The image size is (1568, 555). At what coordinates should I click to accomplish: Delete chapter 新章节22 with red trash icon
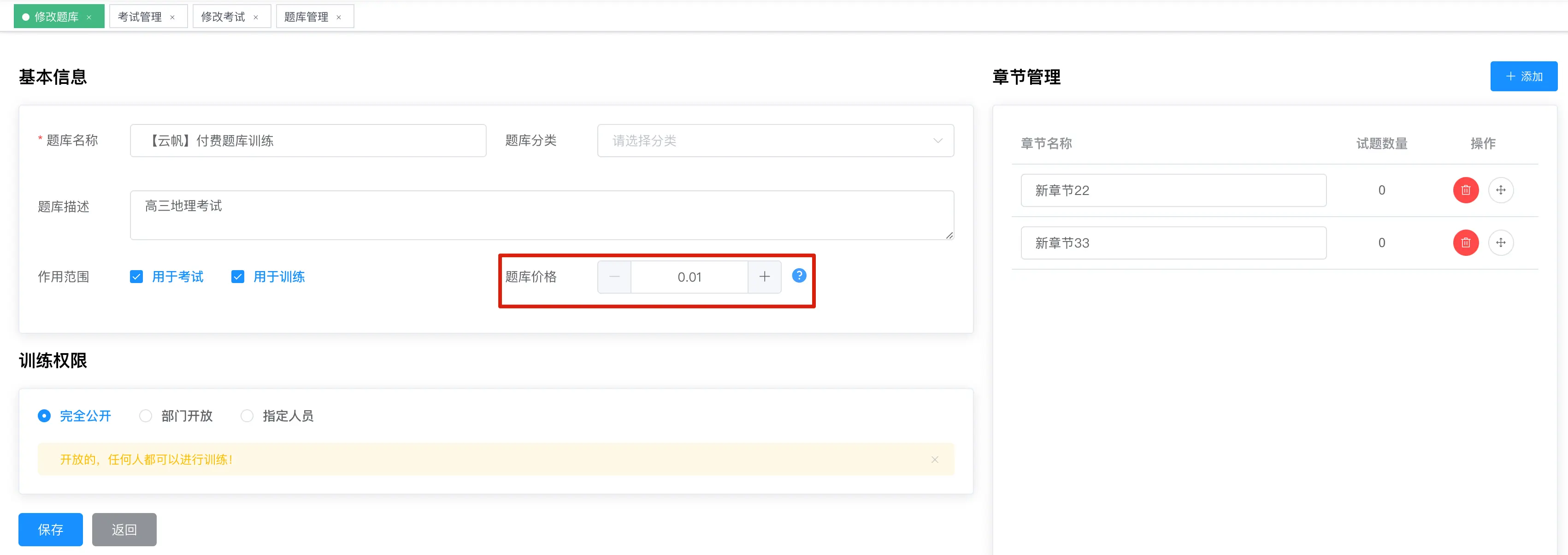click(1465, 190)
